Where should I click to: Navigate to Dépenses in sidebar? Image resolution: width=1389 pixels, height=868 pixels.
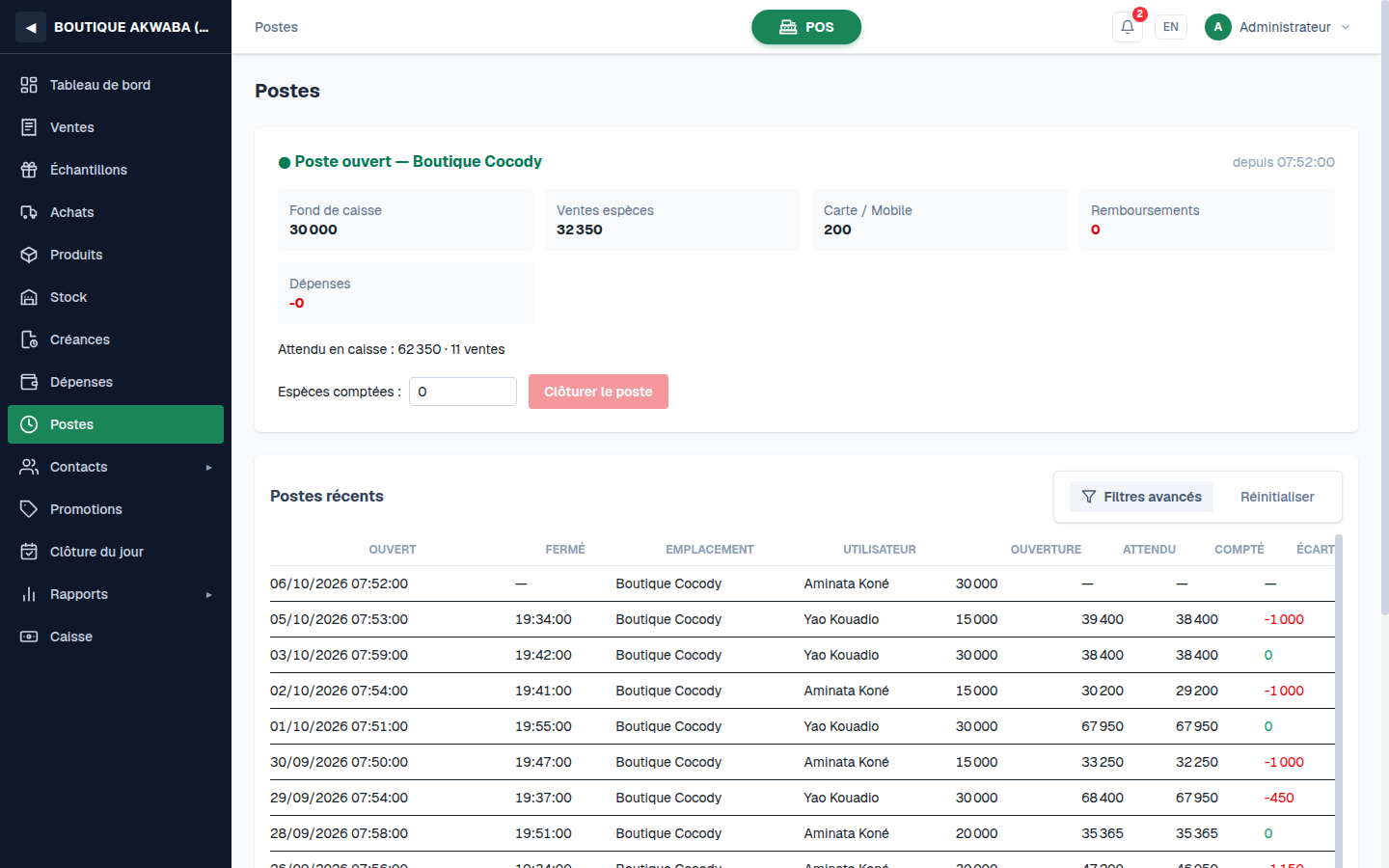pyautogui.click(x=116, y=382)
